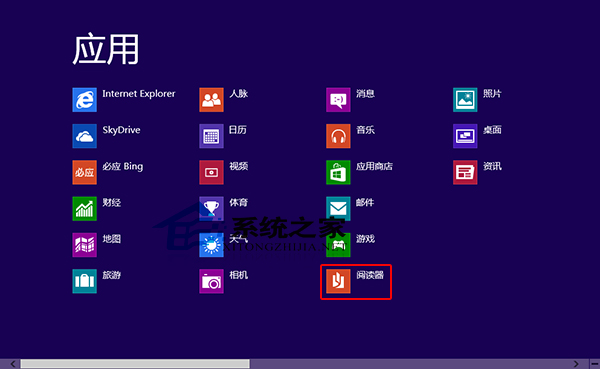The image size is (600, 369).
Task: Open the 体育 sports trophy icon
Action: coord(211,209)
